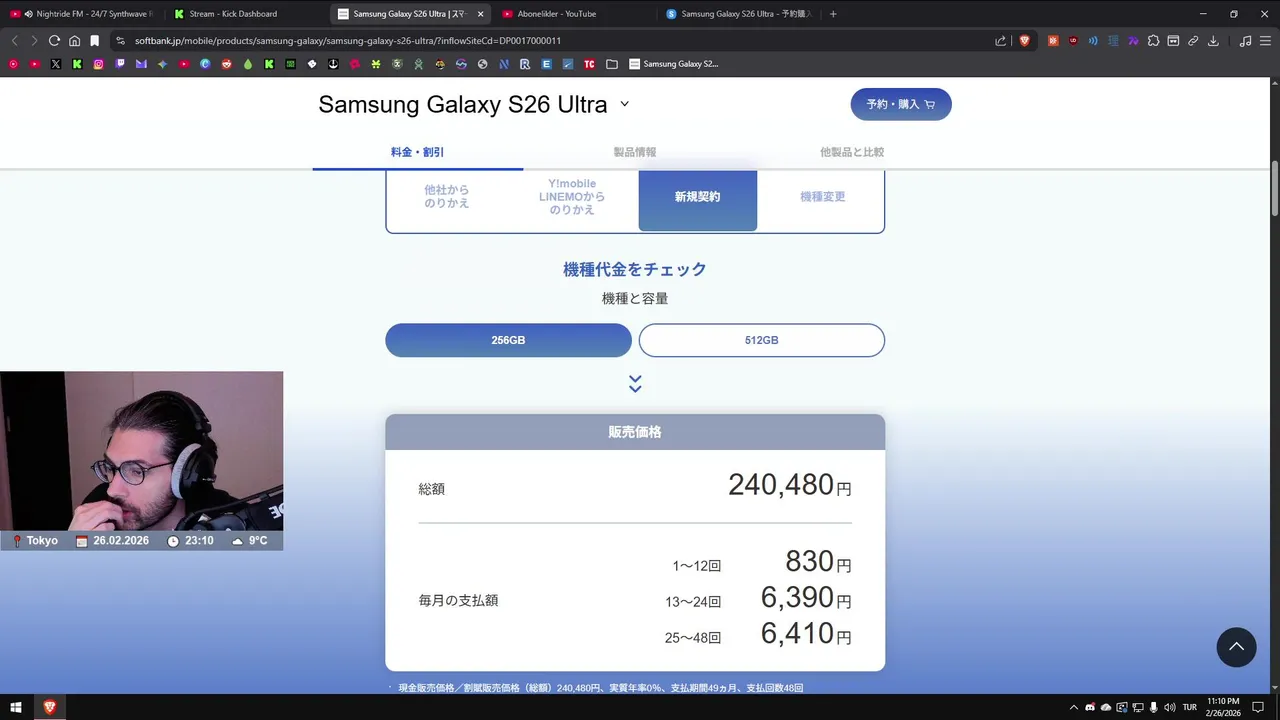Open the browser home page icon
Image resolution: width=1280 pixels, height=720 pixels.
74,41
